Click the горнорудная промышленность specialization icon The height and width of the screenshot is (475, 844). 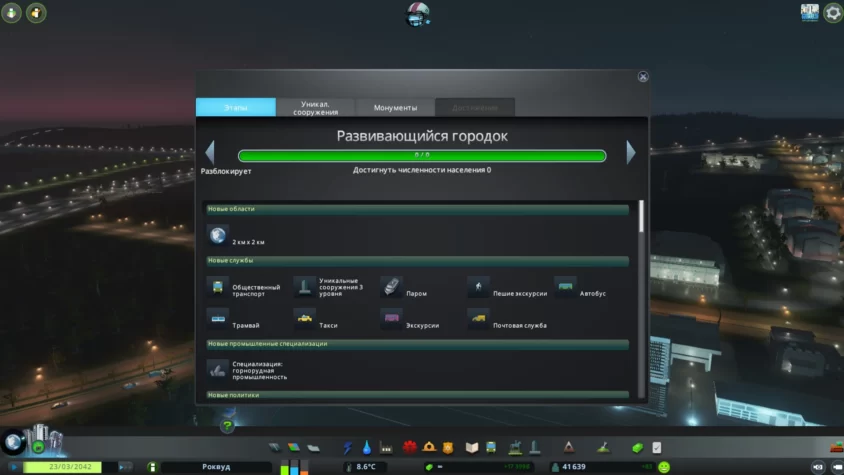click(217, 370)
